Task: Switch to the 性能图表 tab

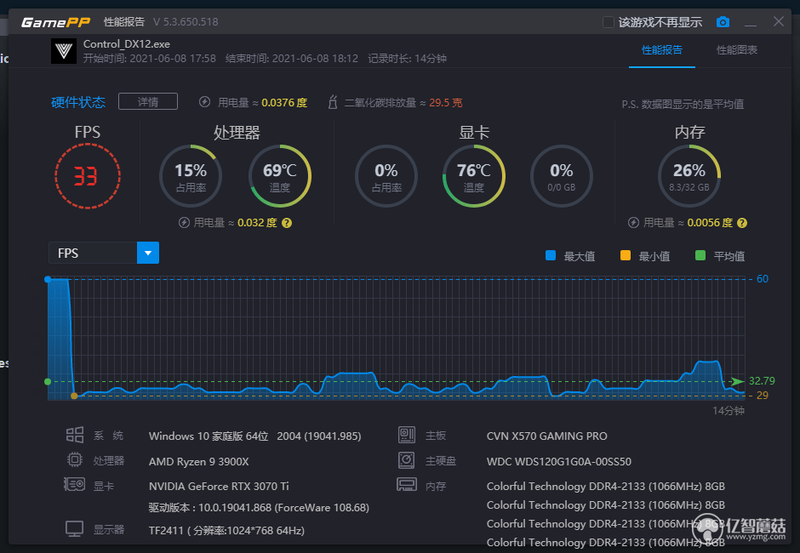Action: 737,50
